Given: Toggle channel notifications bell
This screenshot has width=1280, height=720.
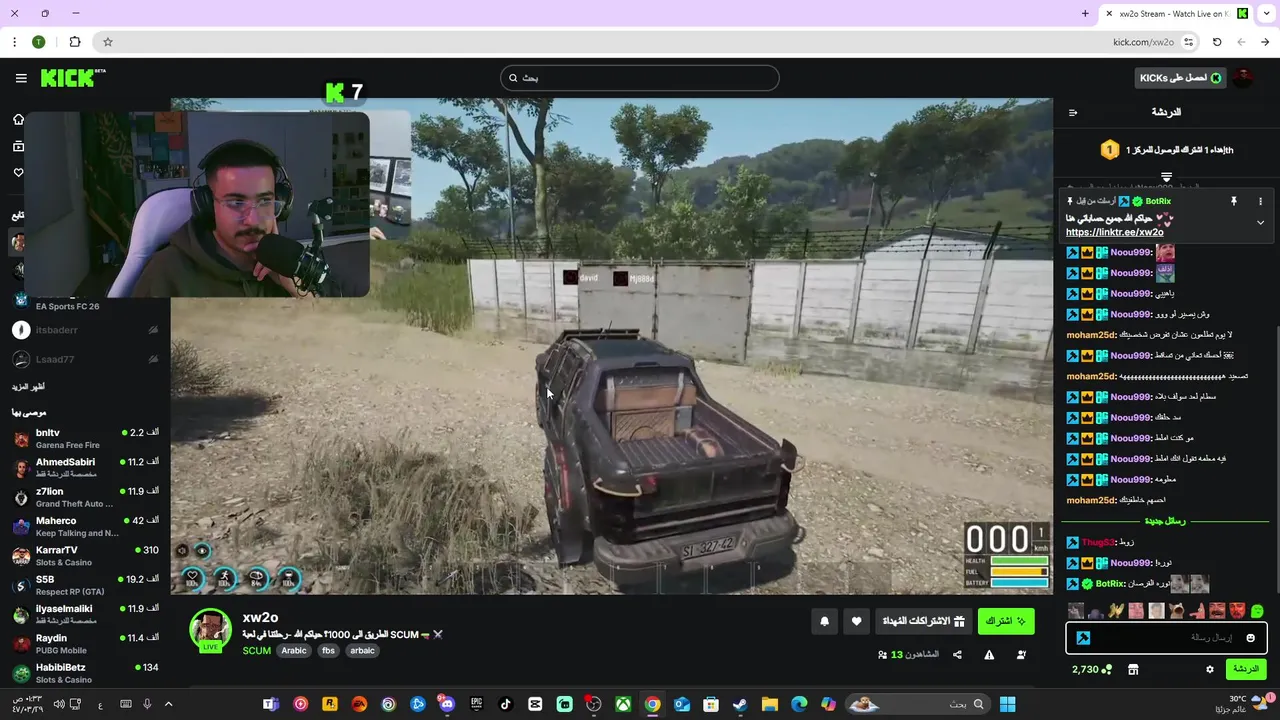Looking at the screenshot, I should click(x=824, y=621).
